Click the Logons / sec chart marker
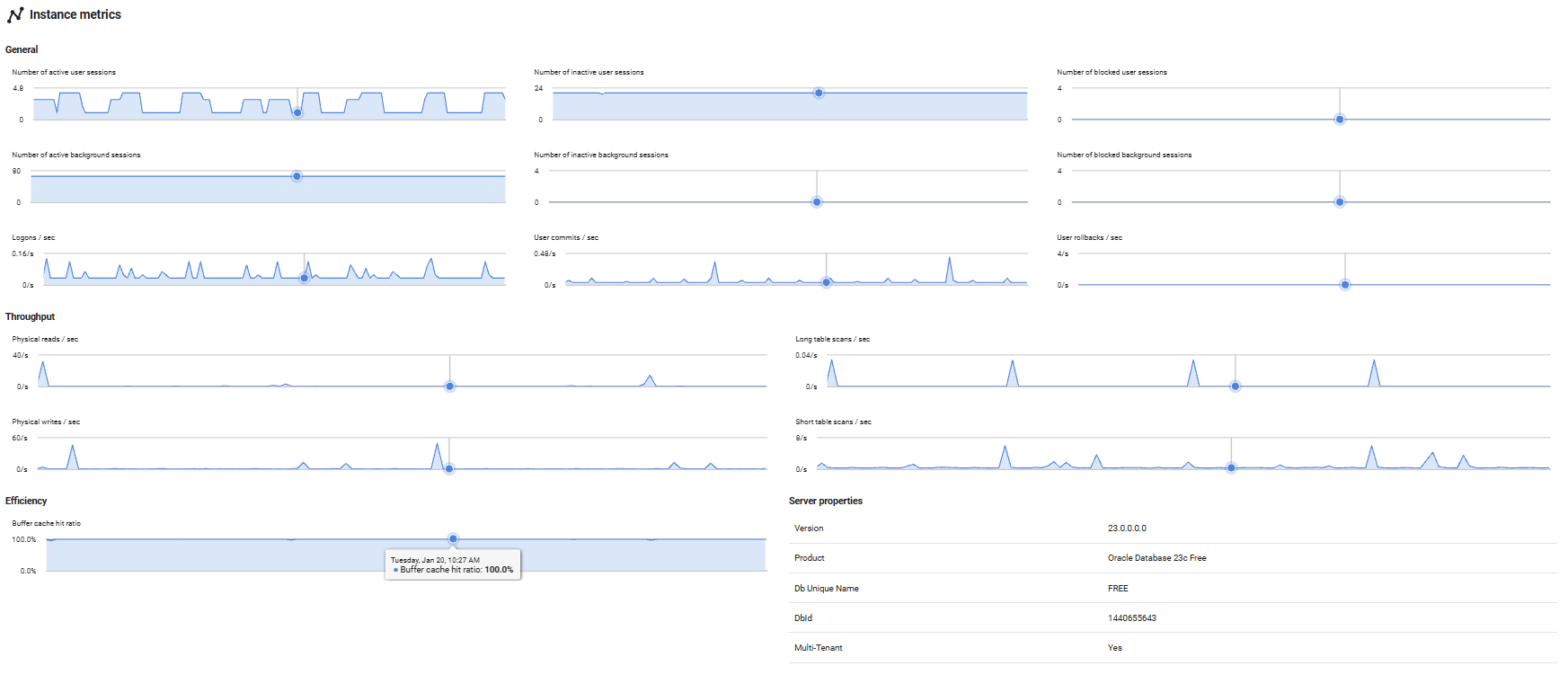The image size is (1568, 675). click(x=304, y=278)
